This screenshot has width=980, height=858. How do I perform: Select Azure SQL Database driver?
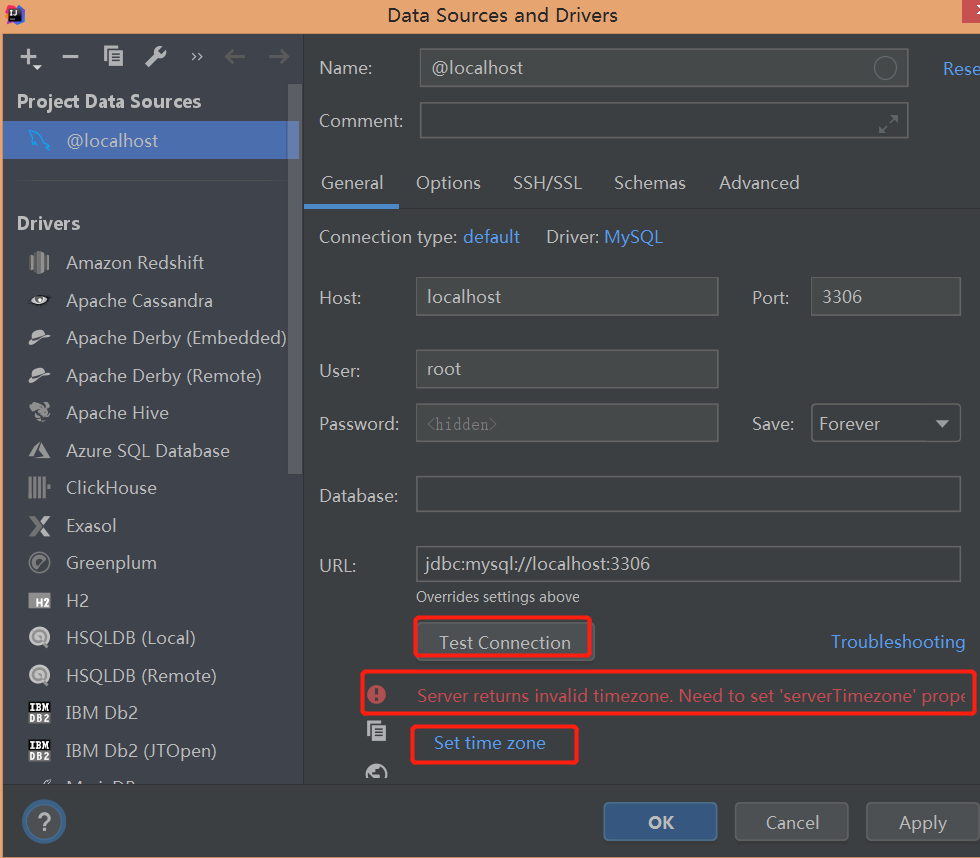(x=148, y=451)
